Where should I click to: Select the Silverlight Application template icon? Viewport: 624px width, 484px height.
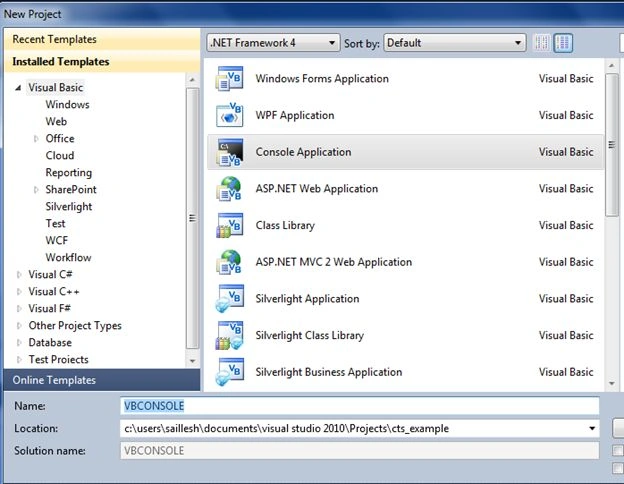coord(229,299)
